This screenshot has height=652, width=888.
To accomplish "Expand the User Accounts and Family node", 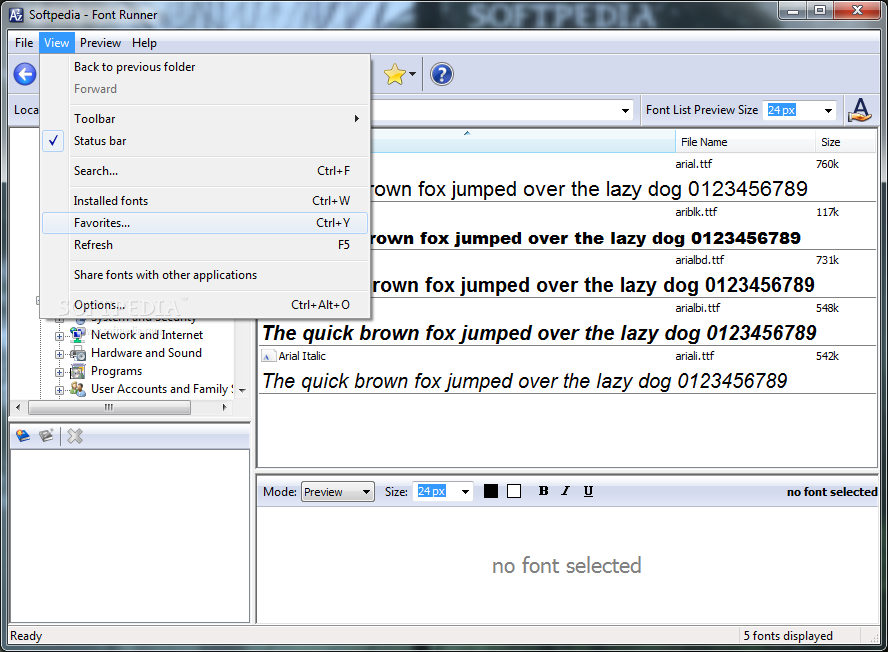I will pos(59,390).
